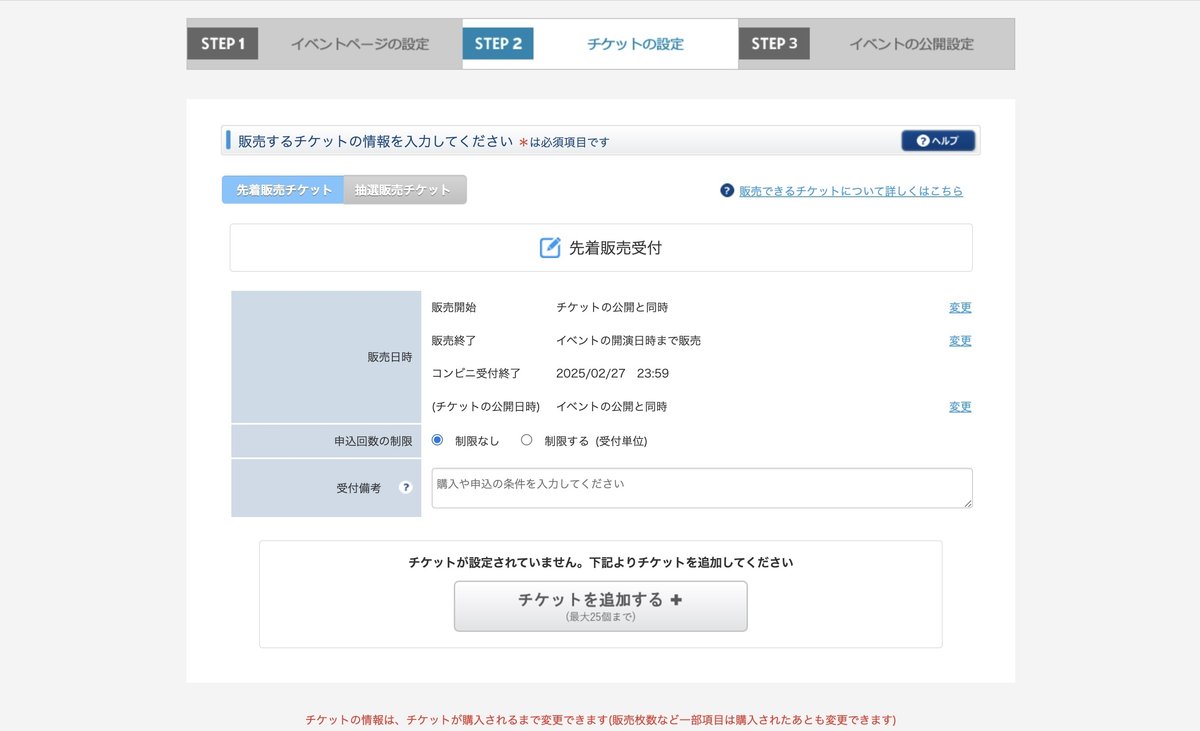Click inside the 受付備考 text field
The height and width of the screenshot is (731, 1200).
point(700,487)
